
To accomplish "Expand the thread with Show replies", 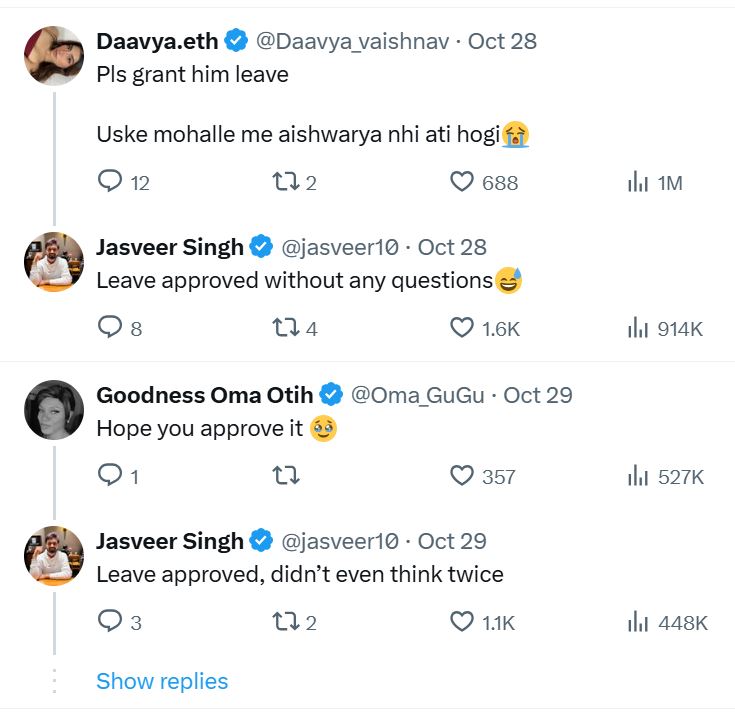I will 162,681.
